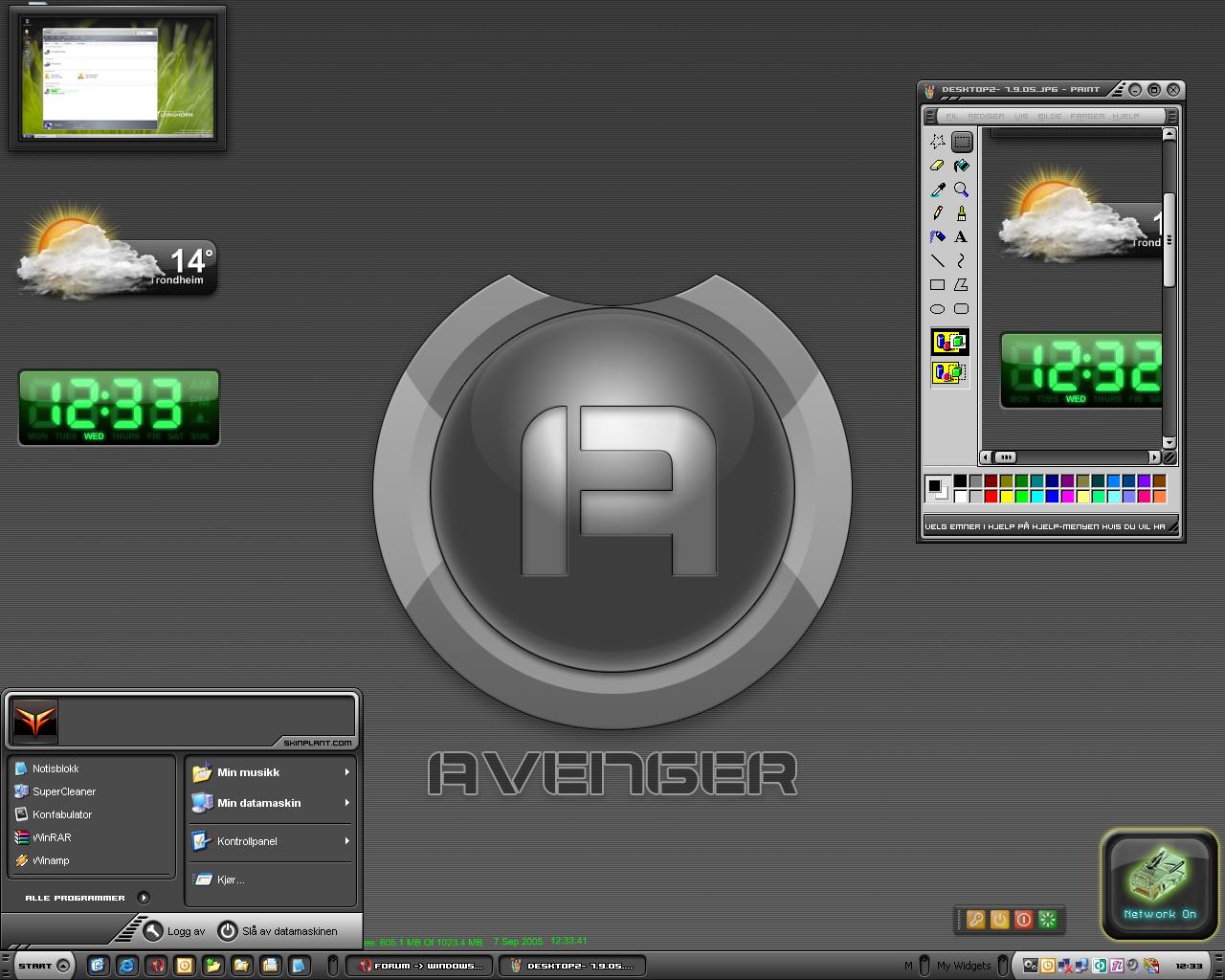The image size is (1225, 980).
Task: Click the Trondheim weather widget
Action: 117,251
